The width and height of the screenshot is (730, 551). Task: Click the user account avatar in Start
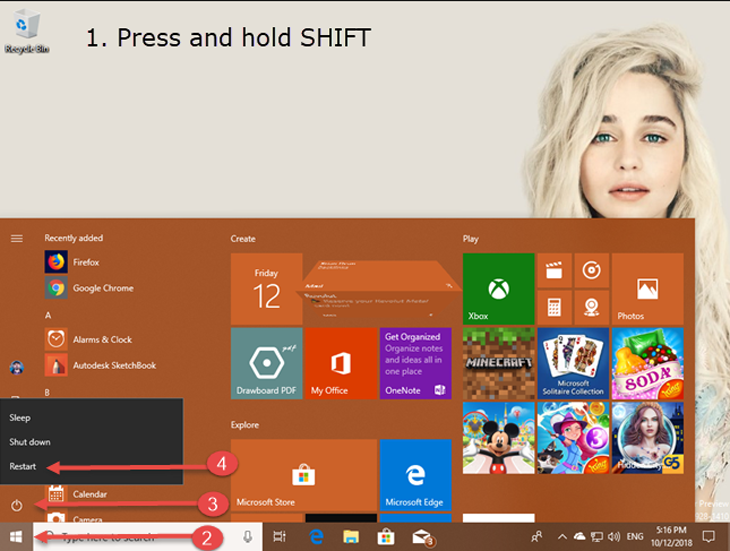(x=17, y=368)
